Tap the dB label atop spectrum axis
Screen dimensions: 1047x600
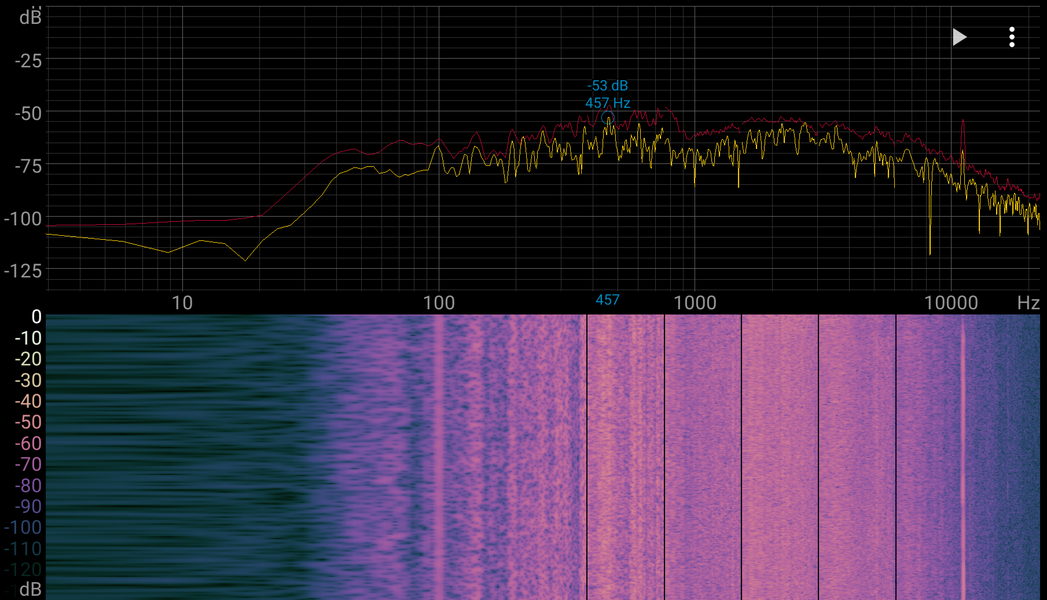(x=30, y=17)
